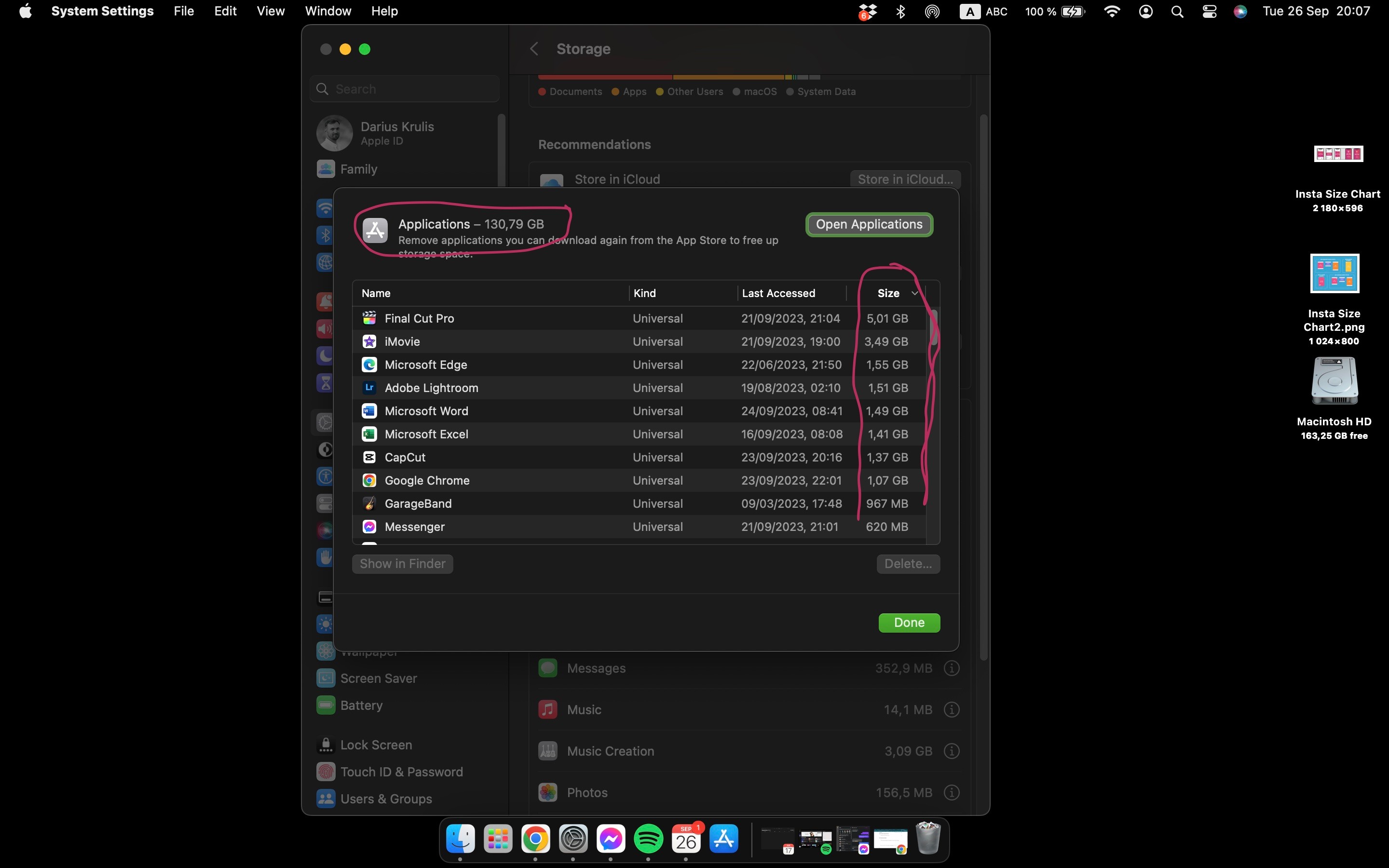Open the View menu
The height and width of the screenshot is (868, 1389).
[x=271, y=12]
